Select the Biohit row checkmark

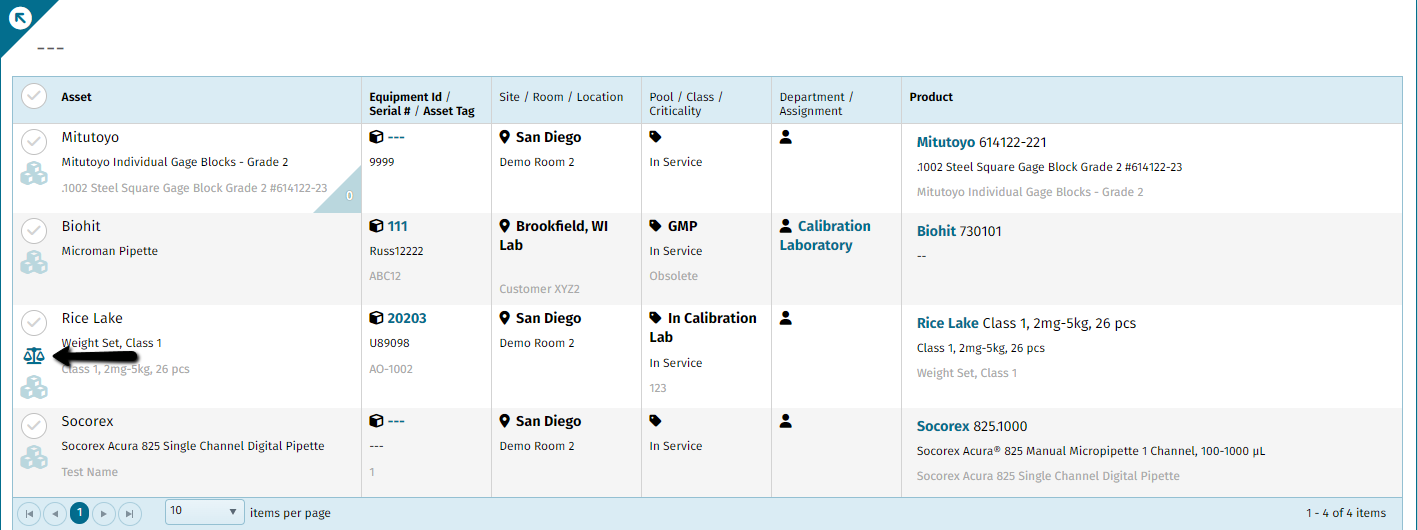pos(34,231)
